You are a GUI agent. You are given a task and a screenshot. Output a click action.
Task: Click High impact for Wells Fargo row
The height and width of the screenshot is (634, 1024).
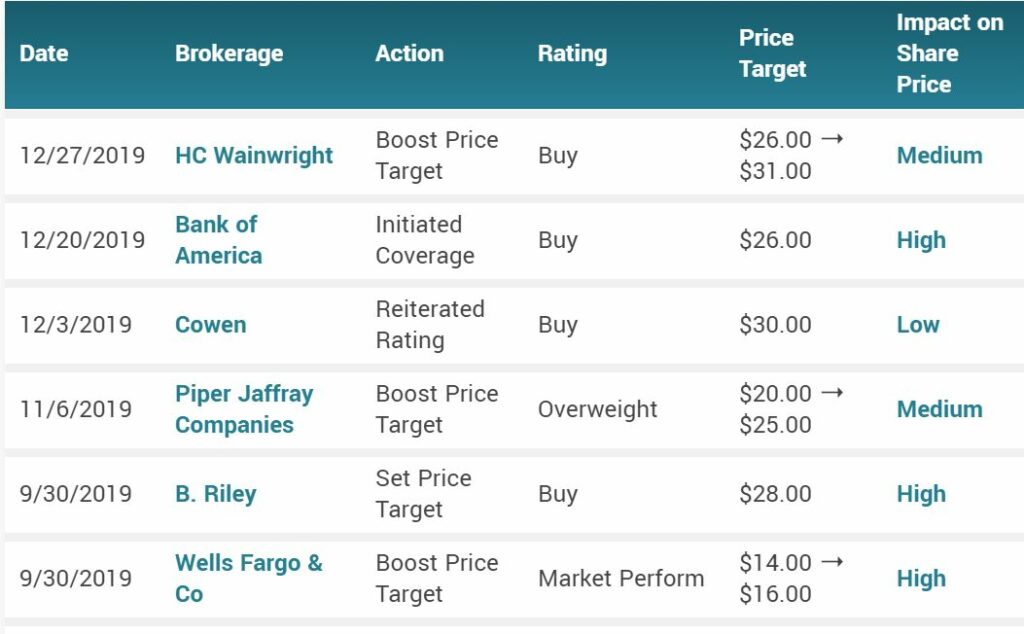click(x=921, y=579)
